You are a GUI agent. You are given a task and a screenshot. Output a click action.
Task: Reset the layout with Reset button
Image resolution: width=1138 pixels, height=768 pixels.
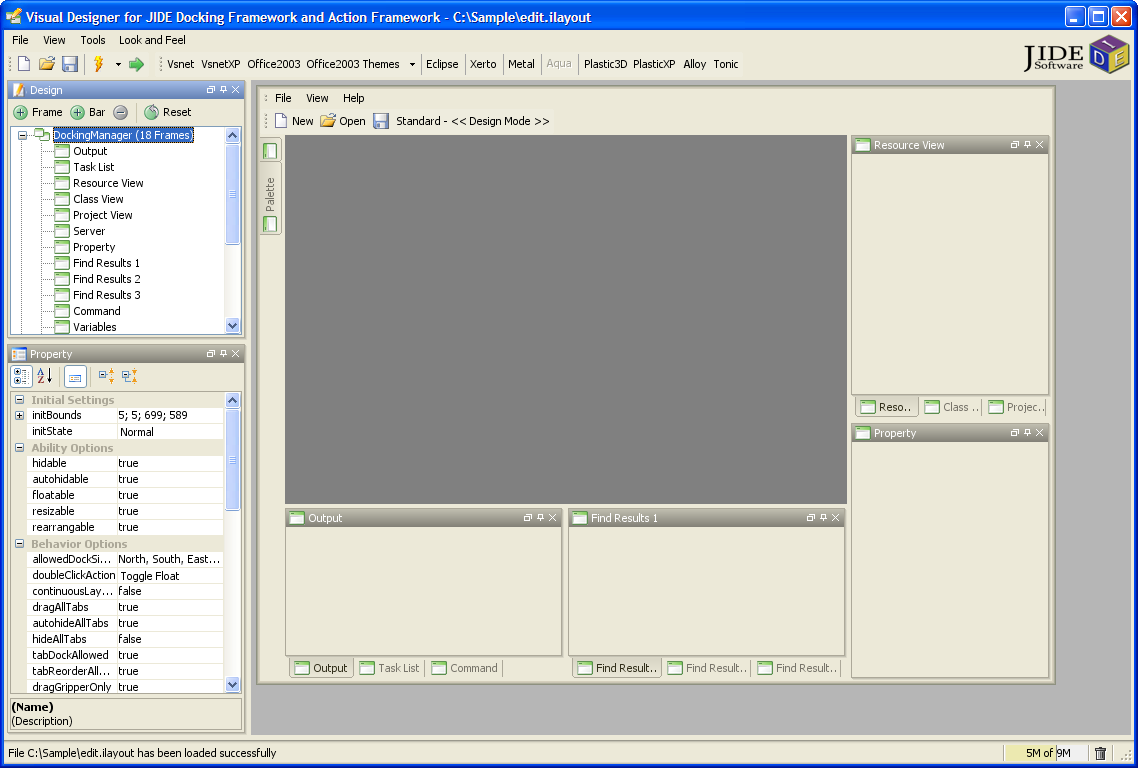coord(168,112)
